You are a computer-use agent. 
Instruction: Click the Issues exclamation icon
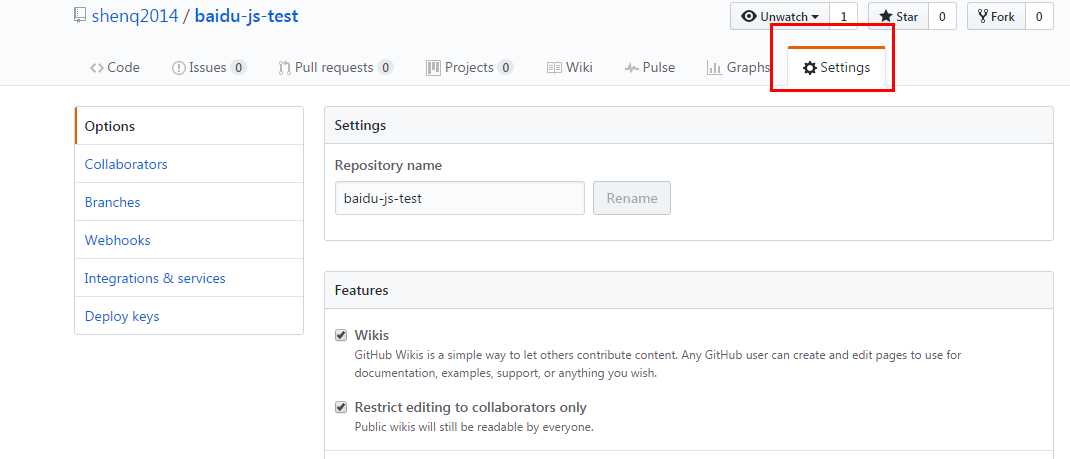[x=179, y=68]
